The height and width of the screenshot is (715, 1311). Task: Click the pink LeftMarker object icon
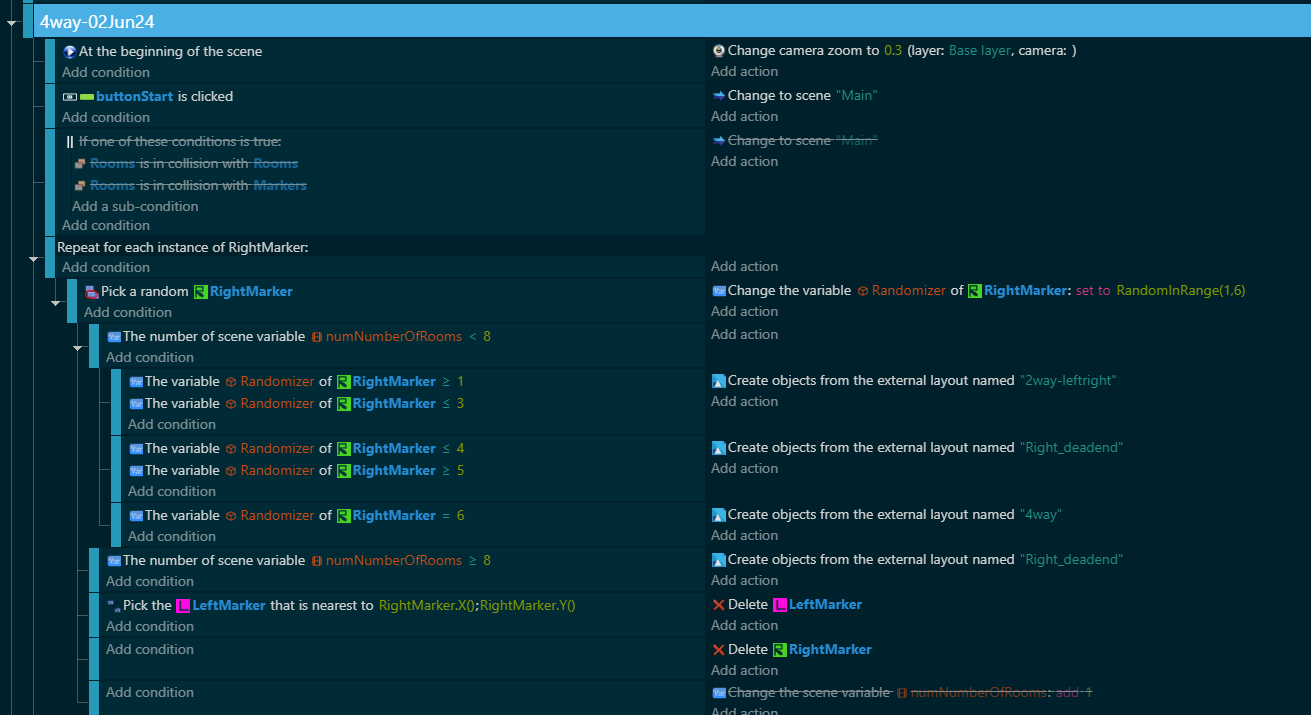point(182,604)
